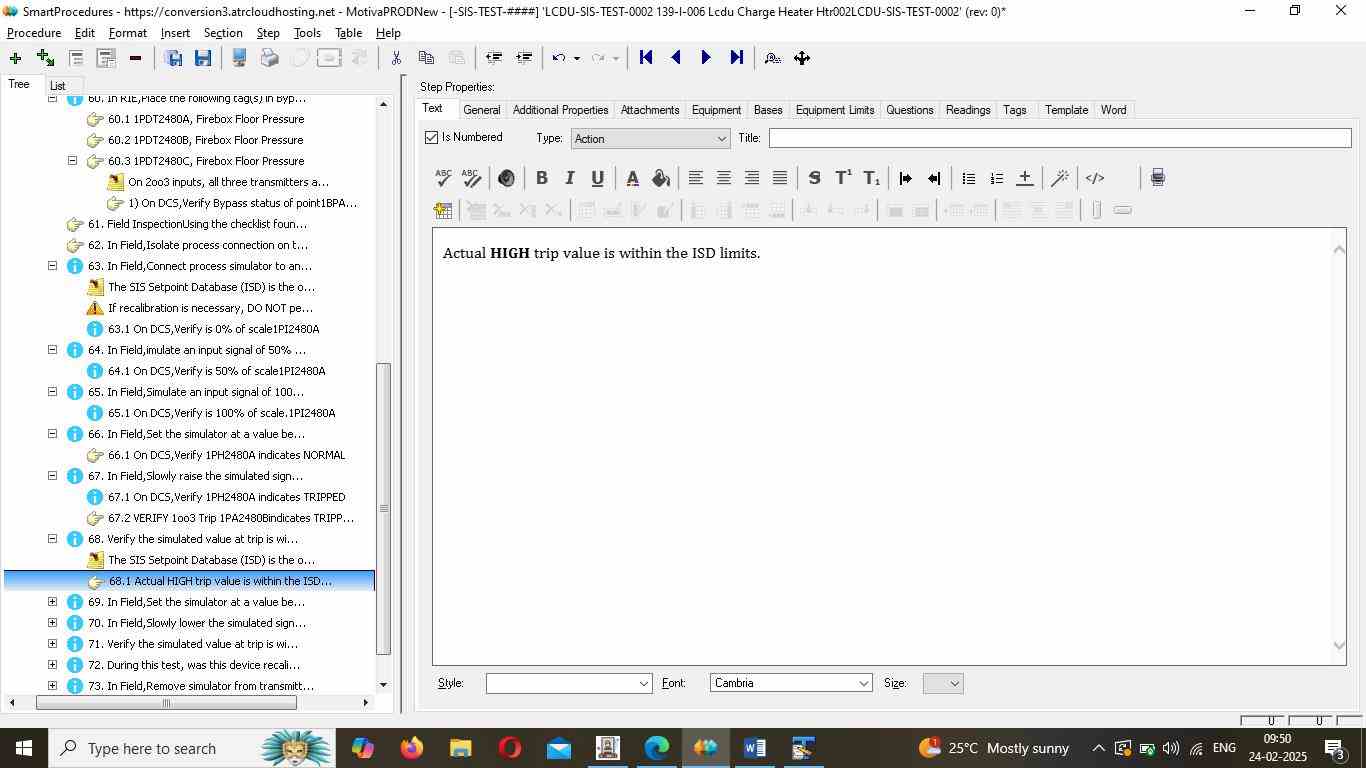This screenshot has width=1366, height=768.
Task: Collapse step 63 tree node
Action: [52, 266]
